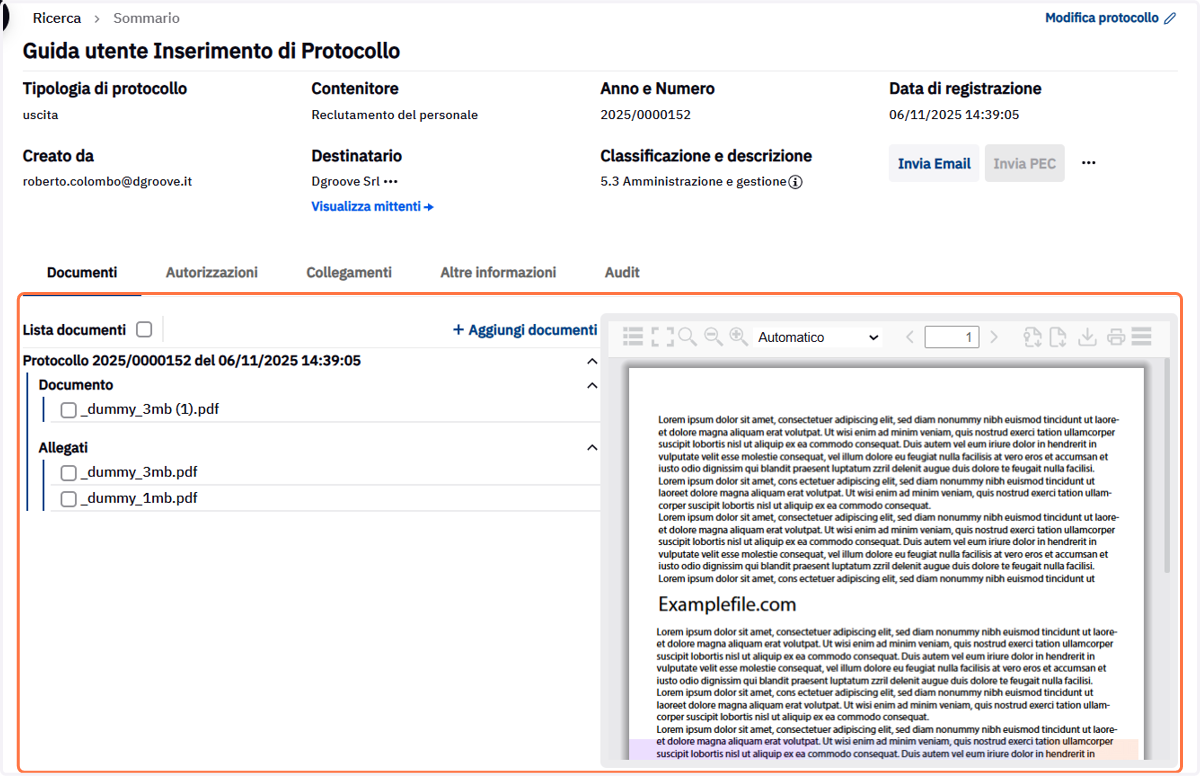Zoom in the PDF preview
The height and width of the screenshot is (776, 1200).
[x=738, y=337]
